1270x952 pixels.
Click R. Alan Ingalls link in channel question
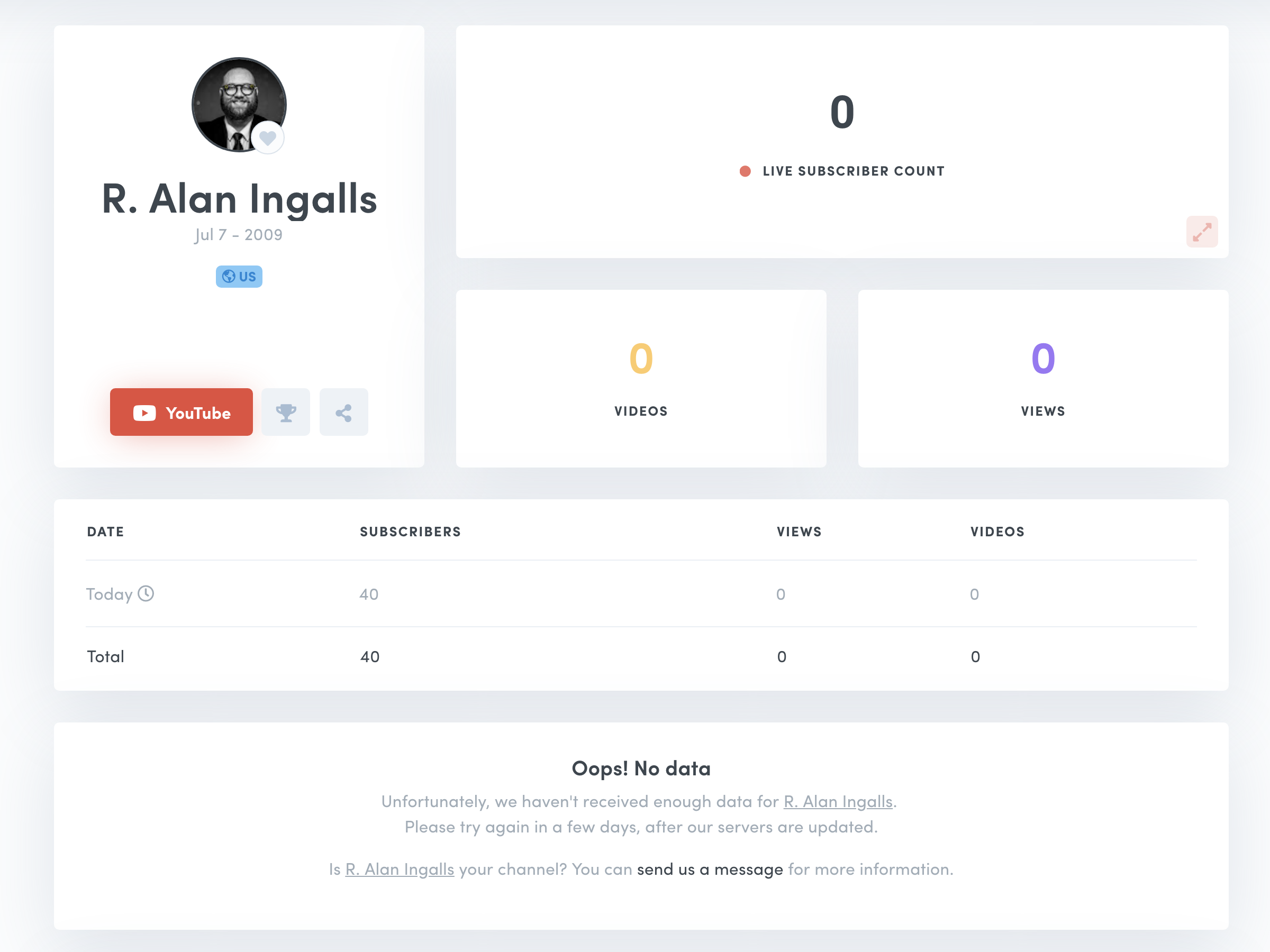400,869
